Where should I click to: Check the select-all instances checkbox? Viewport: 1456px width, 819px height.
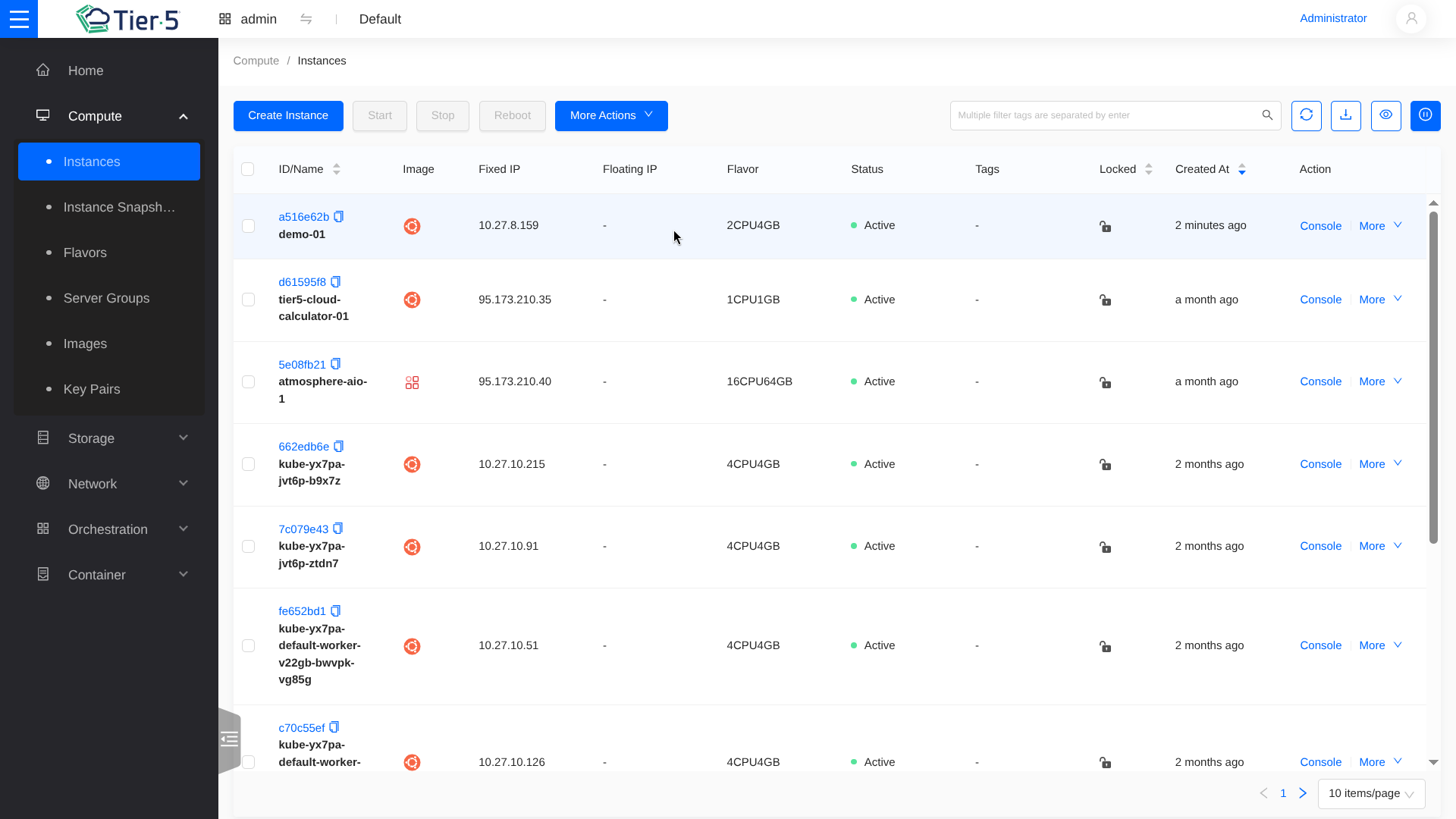247,169
